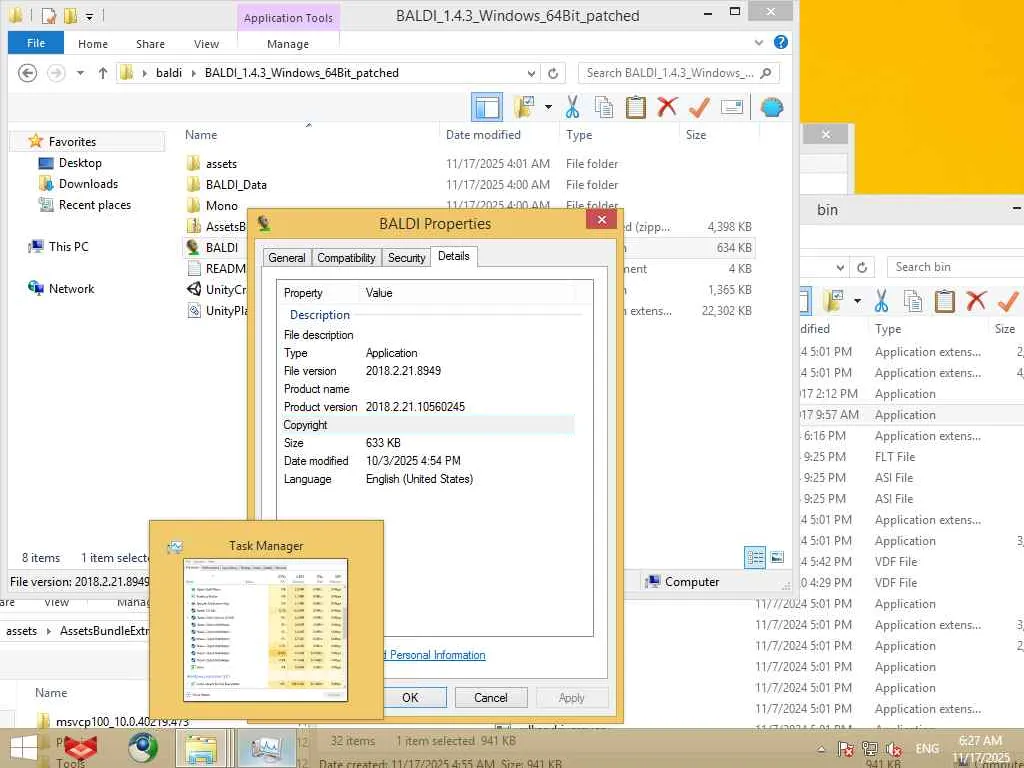
Task: Cut scissors icon in bin window toolbar
Action: click(x=881, y=301)
